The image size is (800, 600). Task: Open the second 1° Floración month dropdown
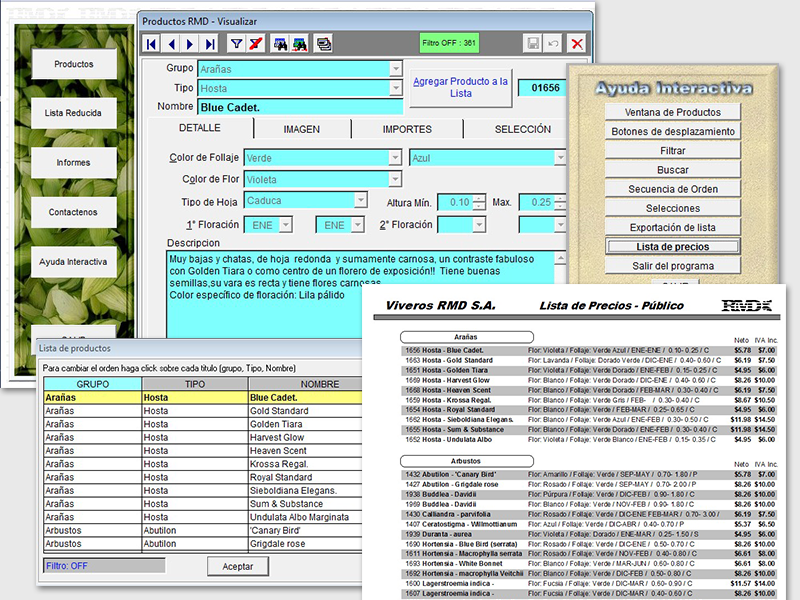pos(358,224)
